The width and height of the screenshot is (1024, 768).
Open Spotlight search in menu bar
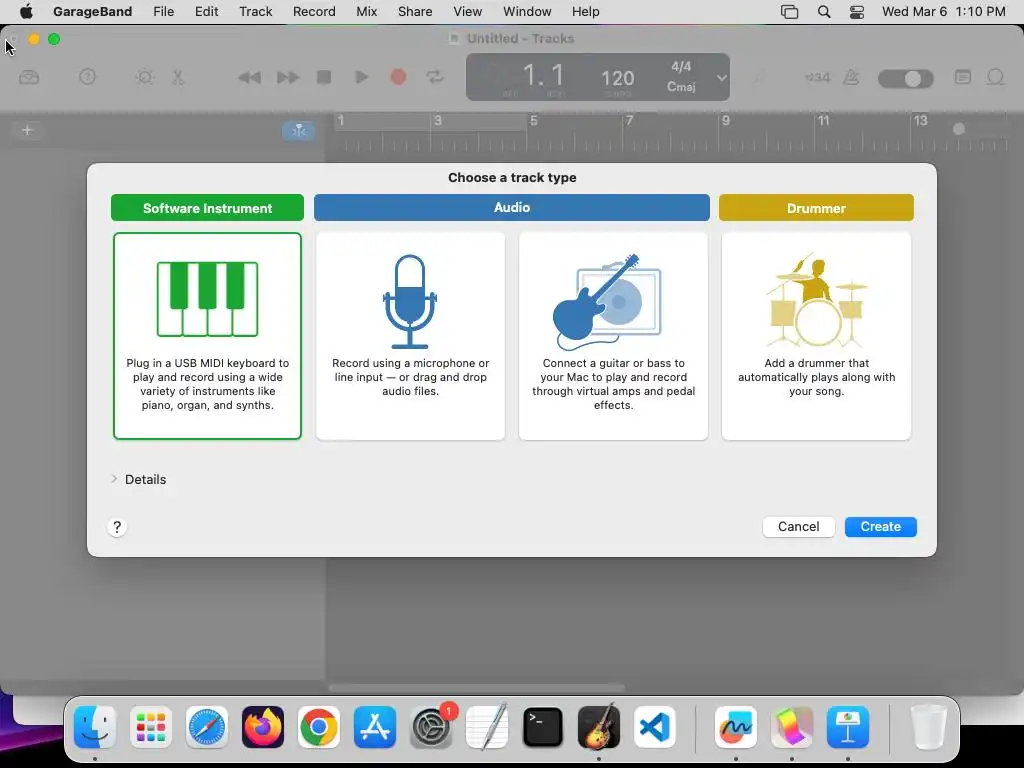coord(824,12)
